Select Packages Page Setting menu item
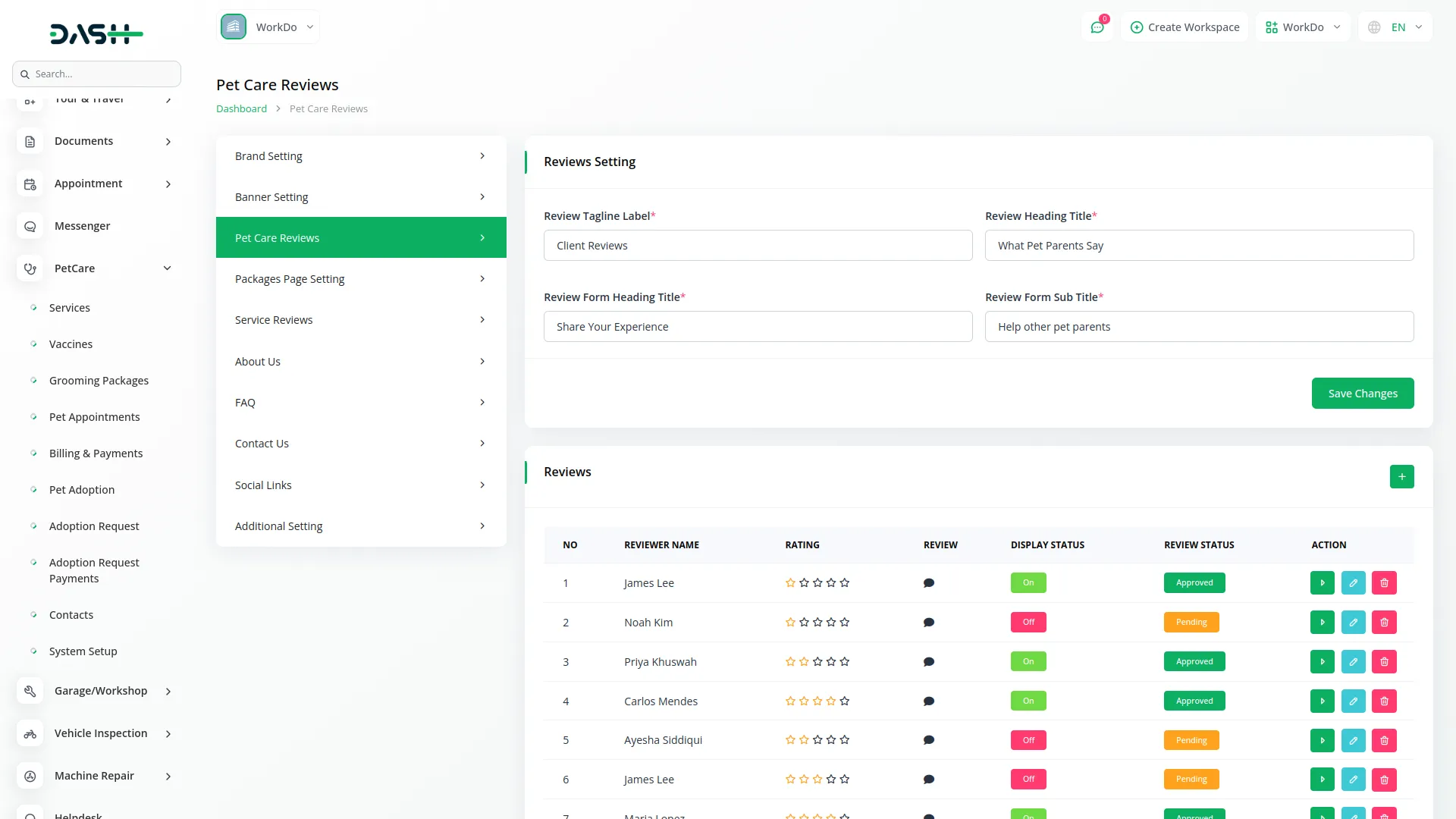Image resolution: width=1456 pixels, height=819 pixels. click(x=360, y=279)
